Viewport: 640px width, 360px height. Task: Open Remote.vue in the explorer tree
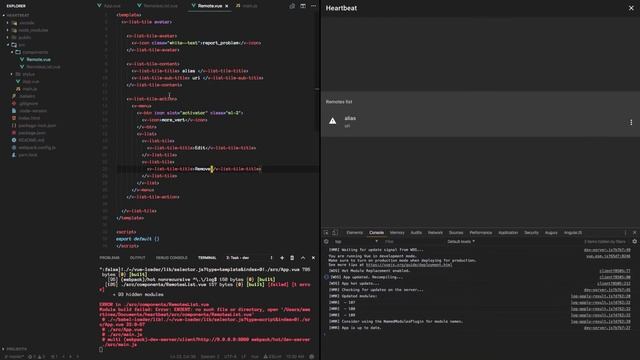38,60
